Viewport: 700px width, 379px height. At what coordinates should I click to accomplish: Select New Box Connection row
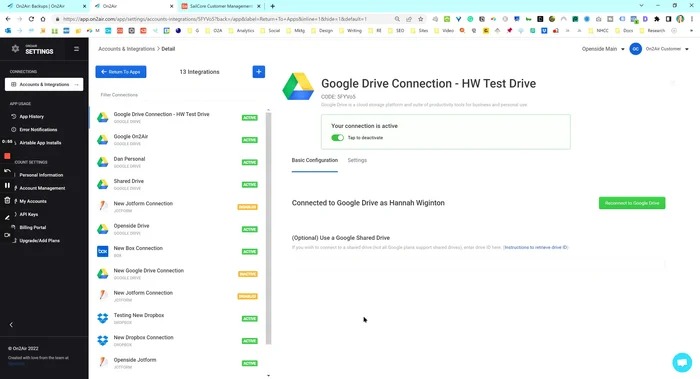point(178,251)
